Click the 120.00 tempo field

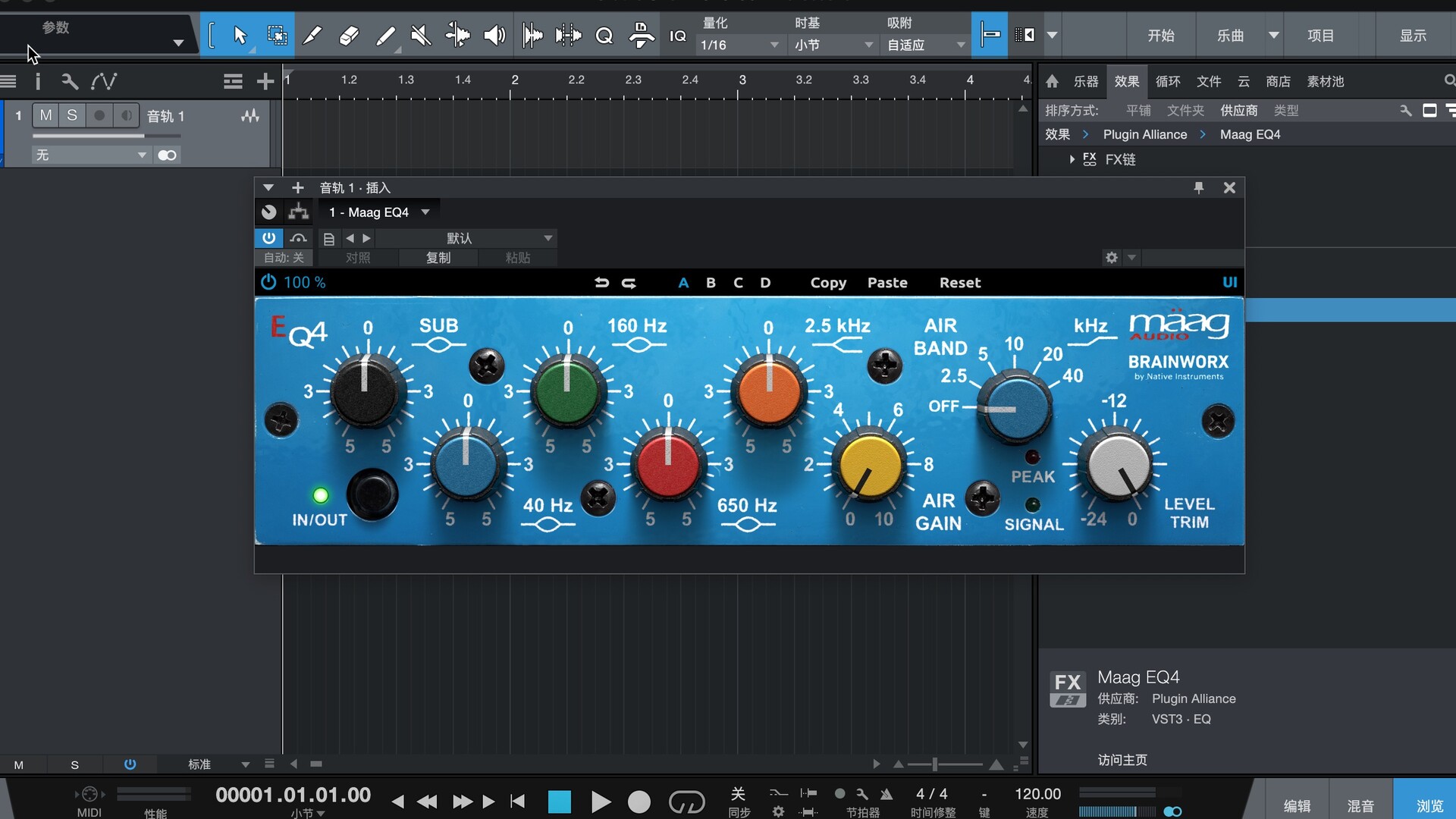pyautogui.click(x=1037, y=794)
